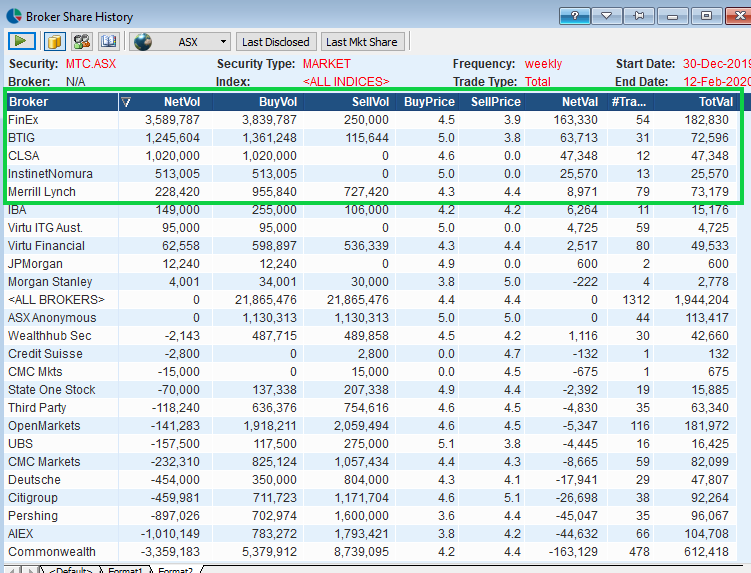
Task: Click the Last Disclosed button
Action: click(x=276, y=42)
